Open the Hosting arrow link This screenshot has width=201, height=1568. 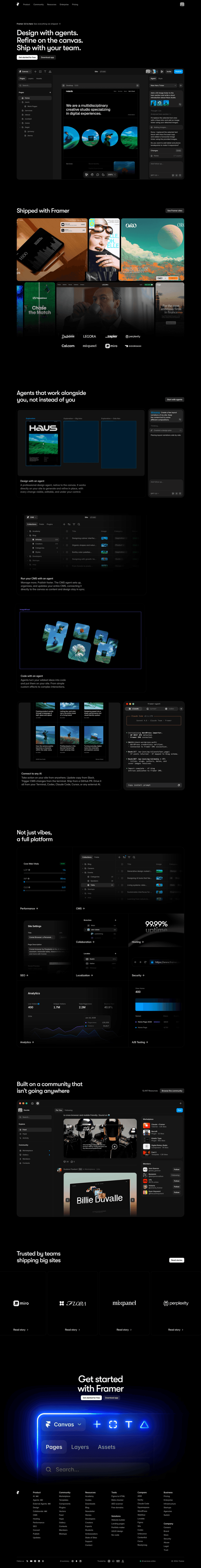click(138, 942)
